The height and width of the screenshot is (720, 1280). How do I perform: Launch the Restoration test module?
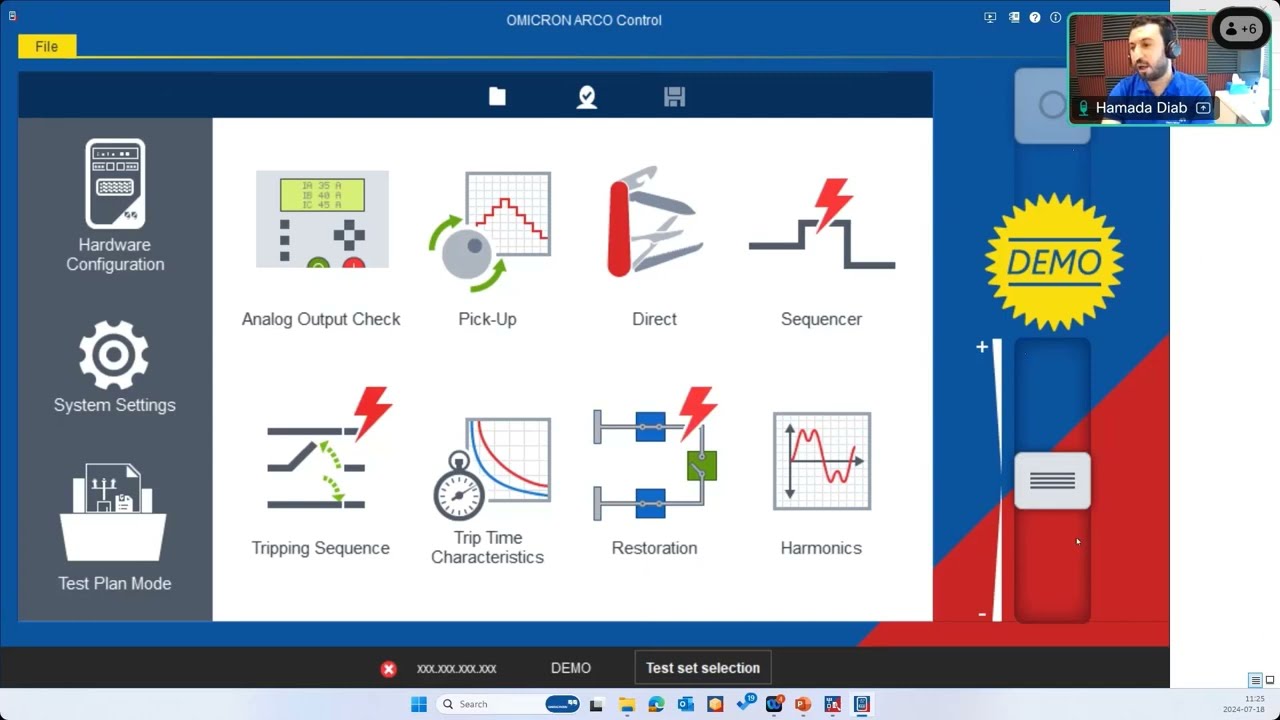pyautogui.click(x=655, y=472)
